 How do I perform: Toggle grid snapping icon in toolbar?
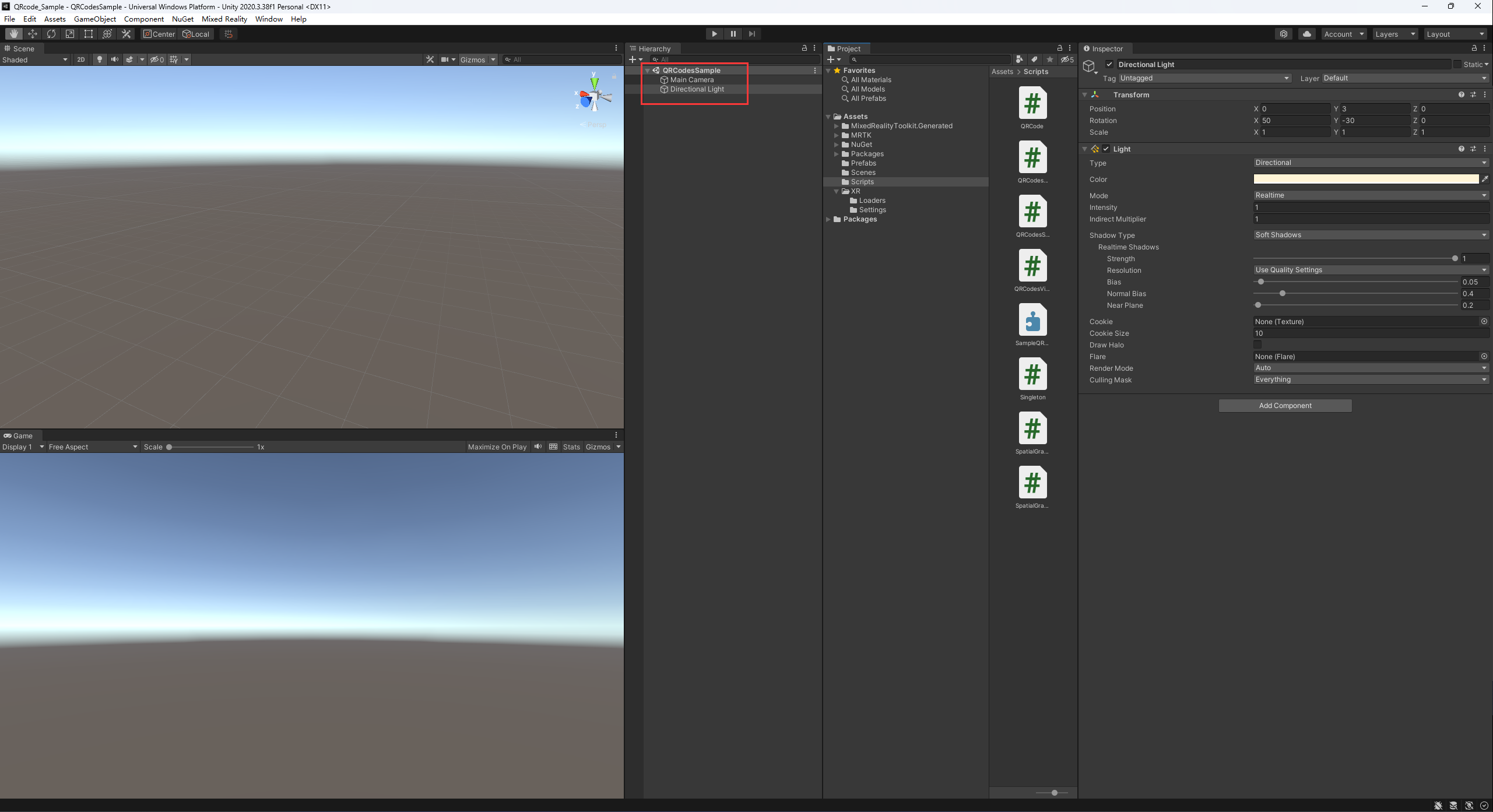(x=229, y=34)
